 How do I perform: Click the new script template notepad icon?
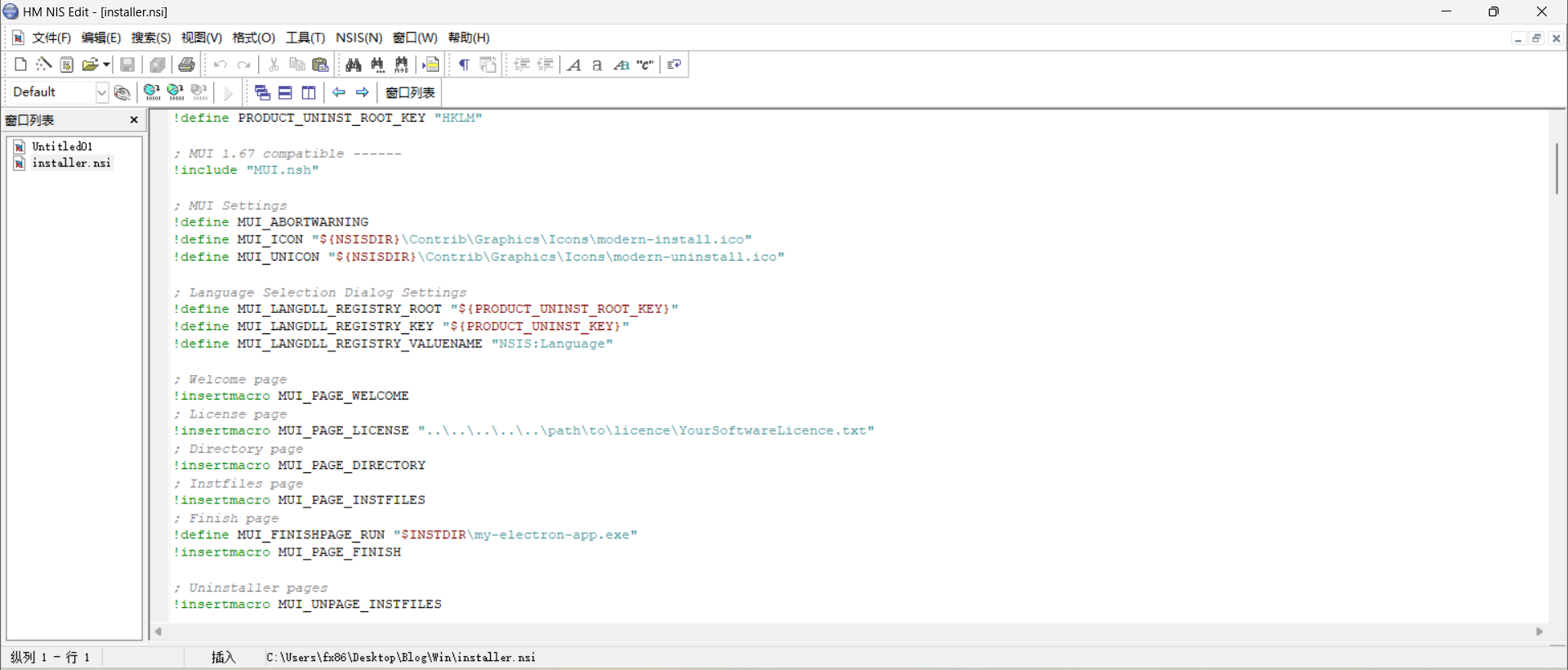[x=67, y=65]
